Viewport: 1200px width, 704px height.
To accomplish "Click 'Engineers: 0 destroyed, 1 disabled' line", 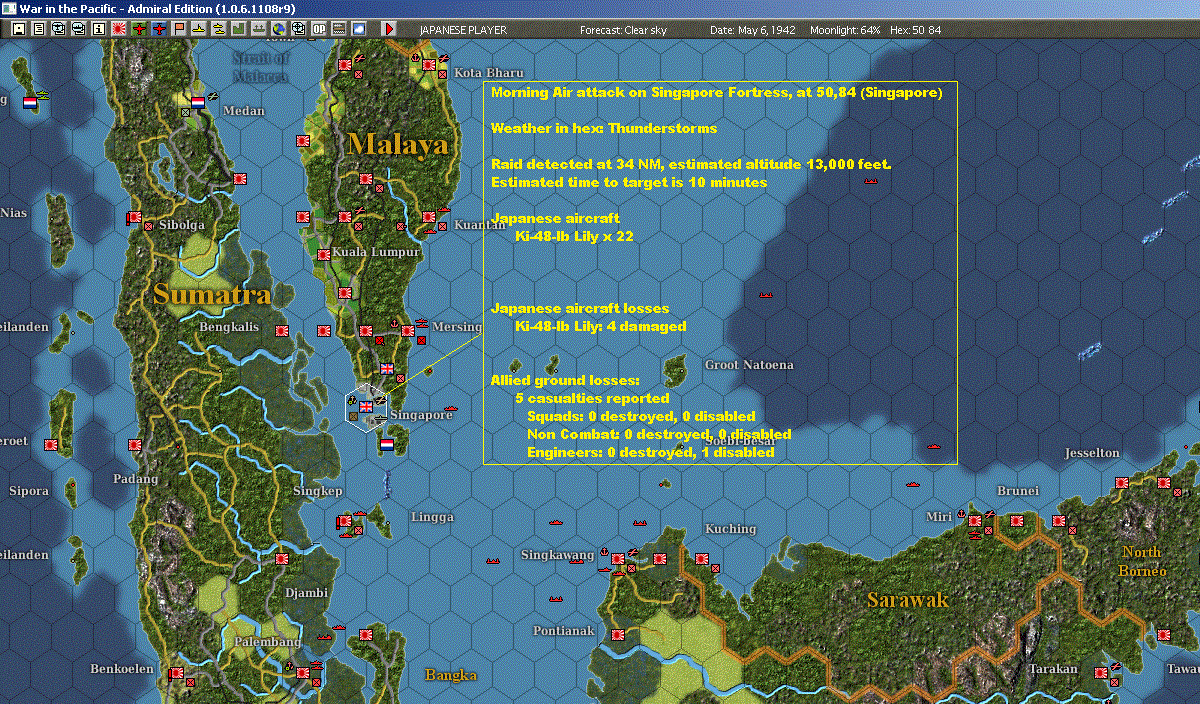I will [x=650, y=453].
